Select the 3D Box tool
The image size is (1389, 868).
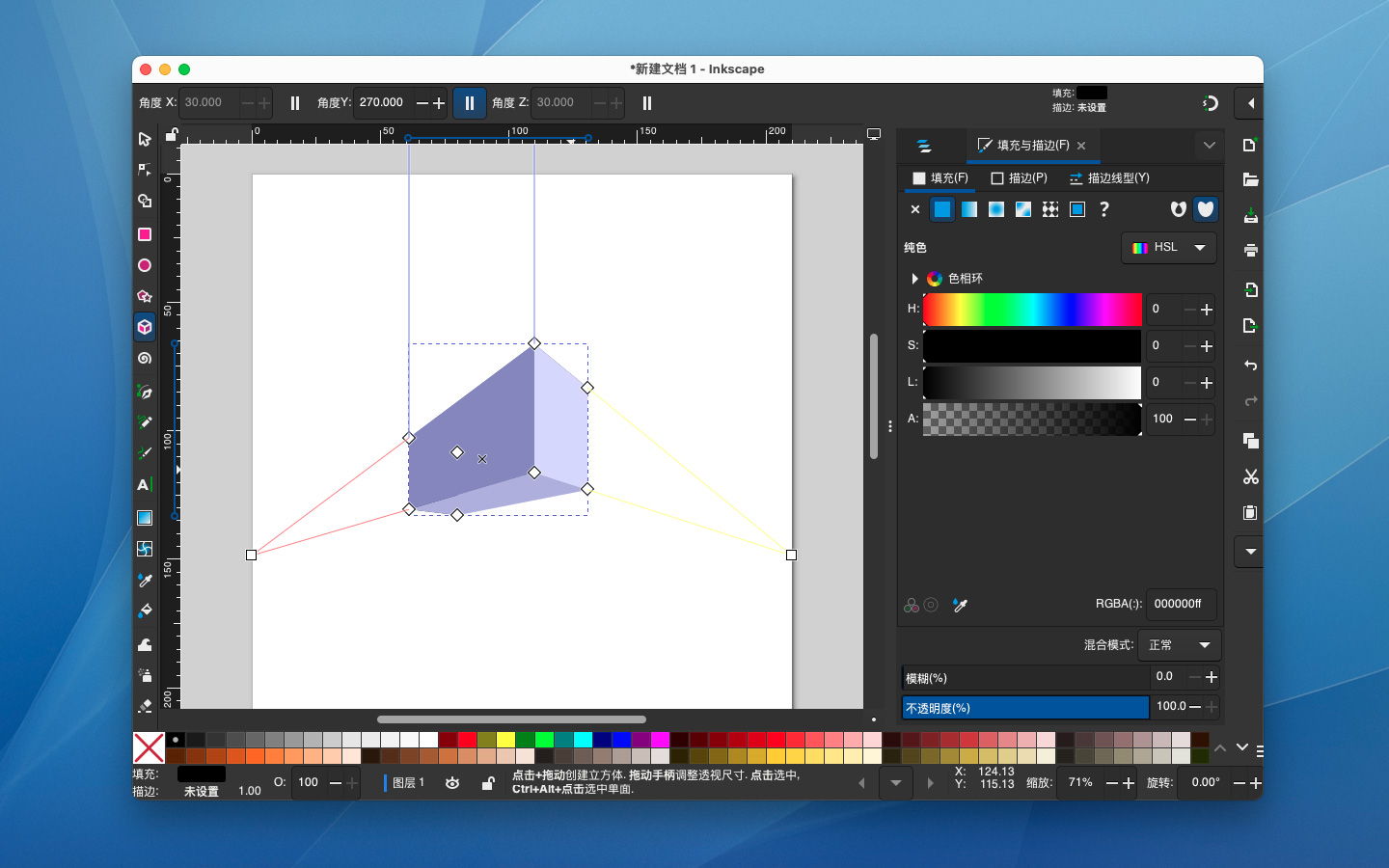click(145, 327)
